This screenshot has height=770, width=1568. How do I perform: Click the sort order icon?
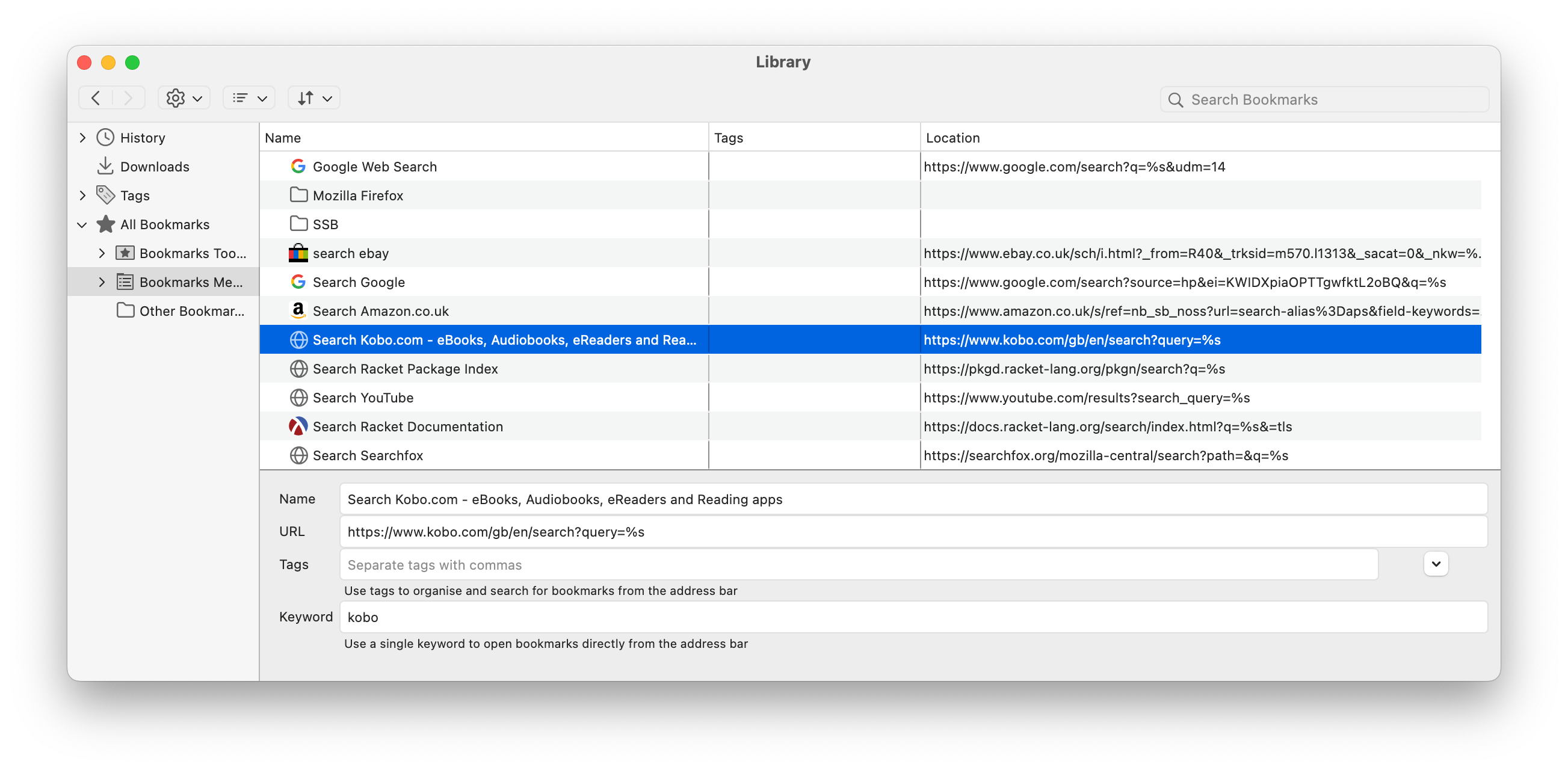[x=313, y=97]
